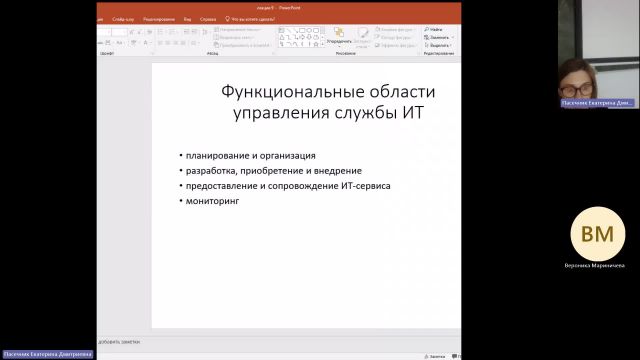This screenshot has height=360, width=640.
Task: Increase the list indent level
Action: click(x=194, y=32)
